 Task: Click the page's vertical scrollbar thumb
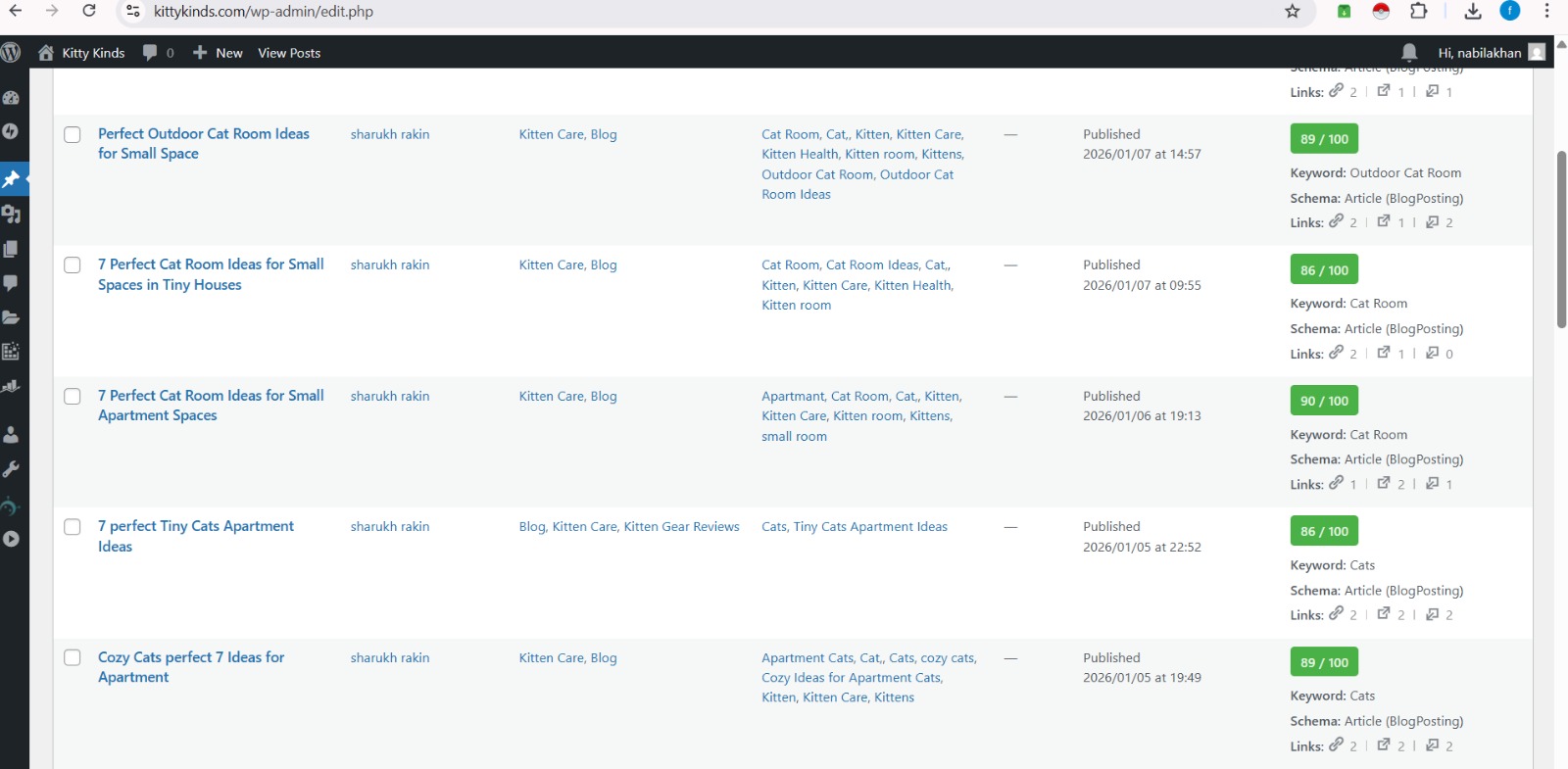point(1561,240)
